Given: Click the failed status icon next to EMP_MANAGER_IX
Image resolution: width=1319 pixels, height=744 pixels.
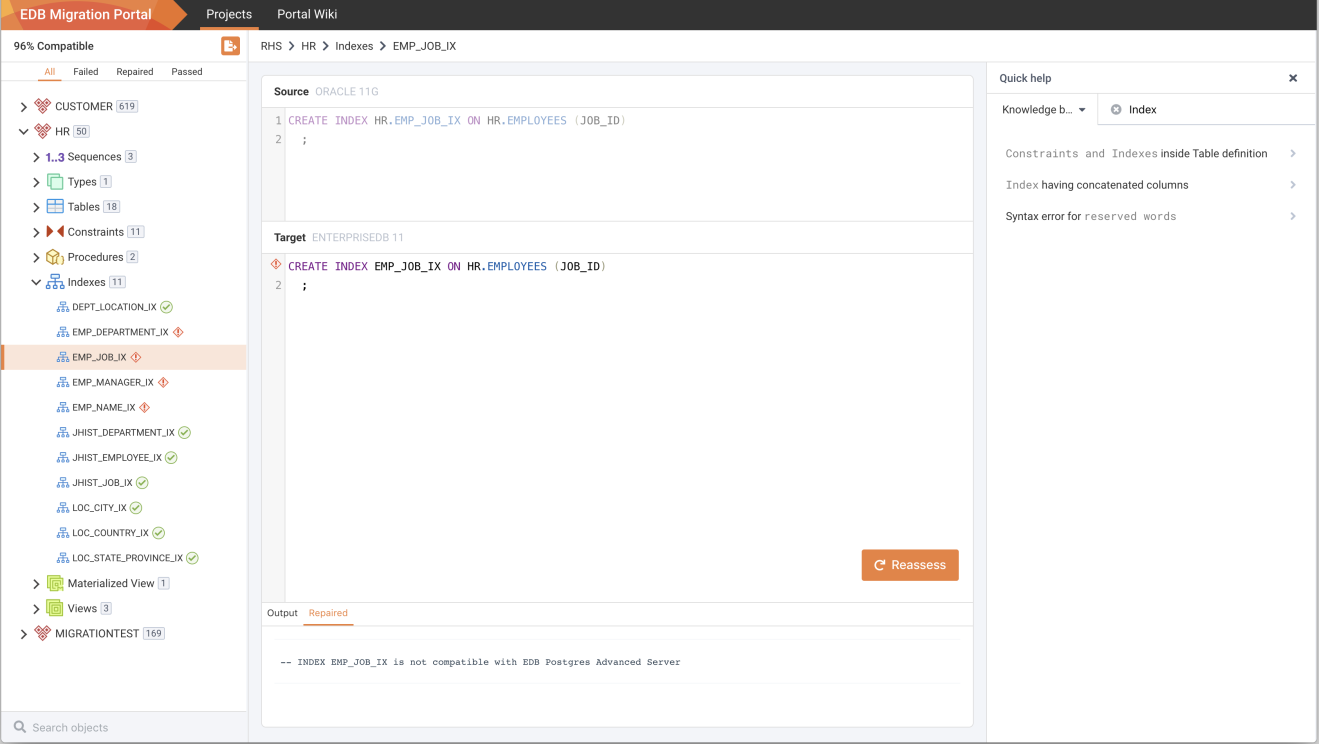Looking at the screenshot, I should 163,382.
